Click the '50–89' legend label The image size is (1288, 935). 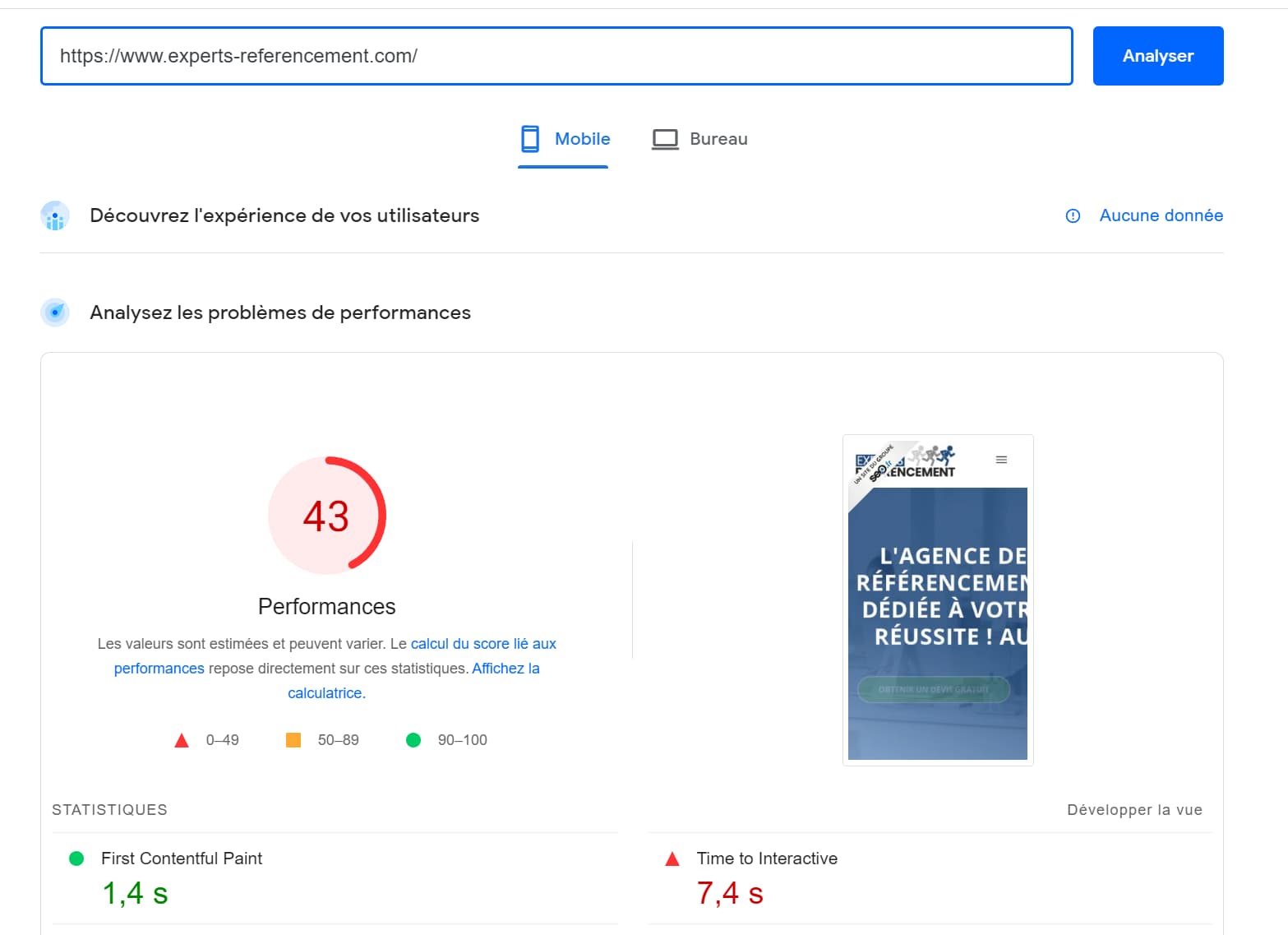[339, 740]
